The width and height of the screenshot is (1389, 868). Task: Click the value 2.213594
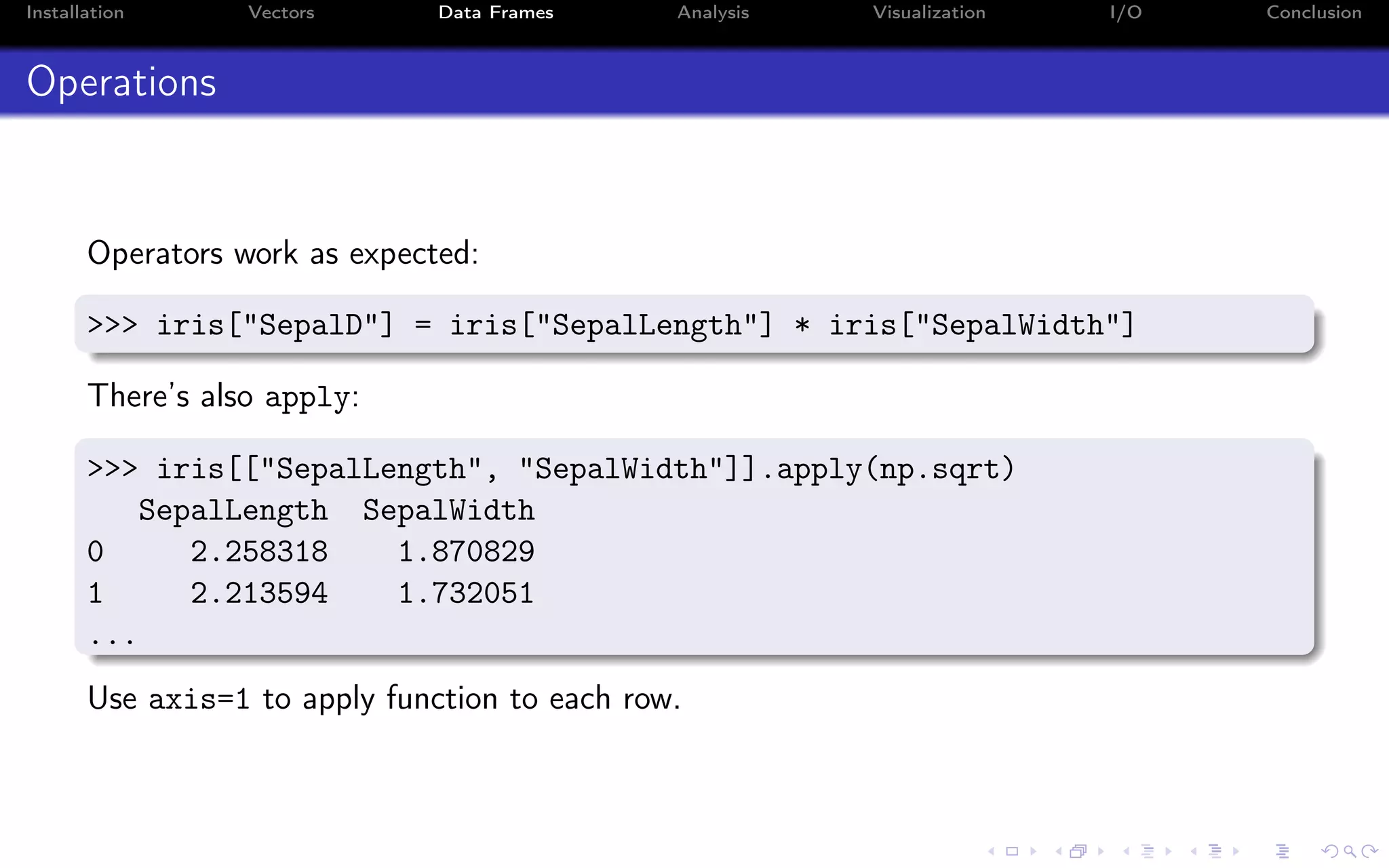tap(259, 593)
